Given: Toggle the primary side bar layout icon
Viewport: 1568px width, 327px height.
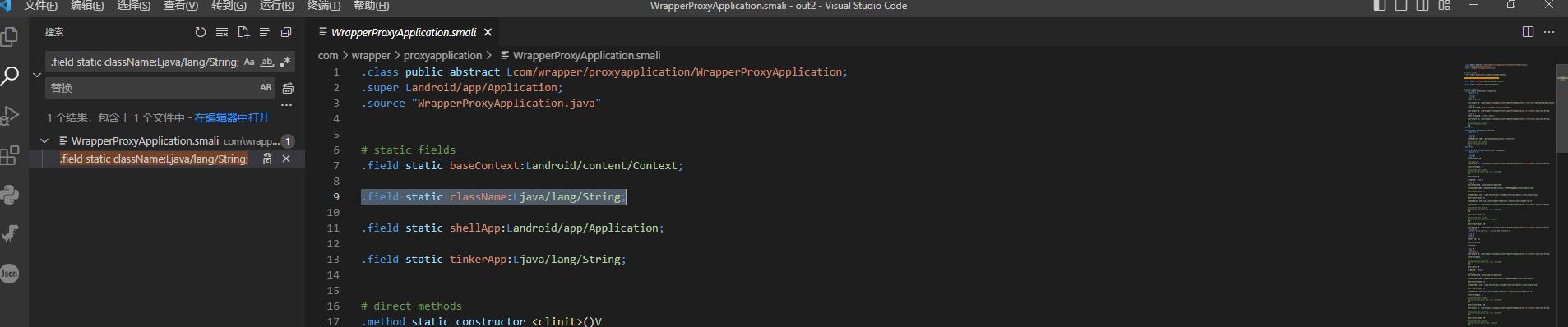Looking at the screenshot, I should click(x=1380, y=6).
